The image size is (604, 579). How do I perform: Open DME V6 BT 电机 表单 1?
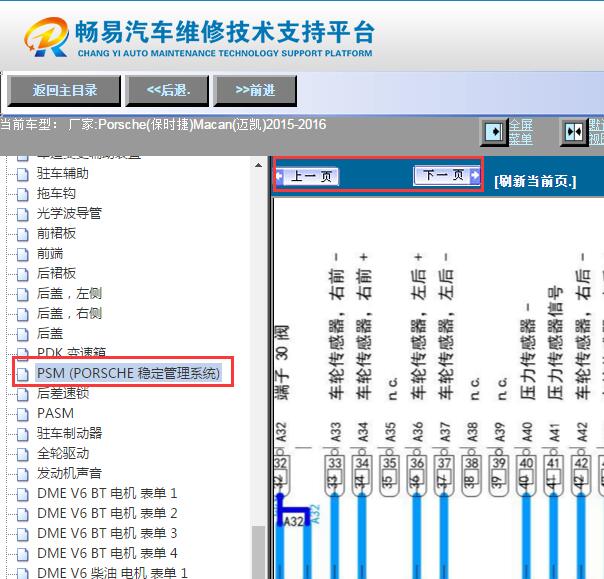[x=107, y=493]
